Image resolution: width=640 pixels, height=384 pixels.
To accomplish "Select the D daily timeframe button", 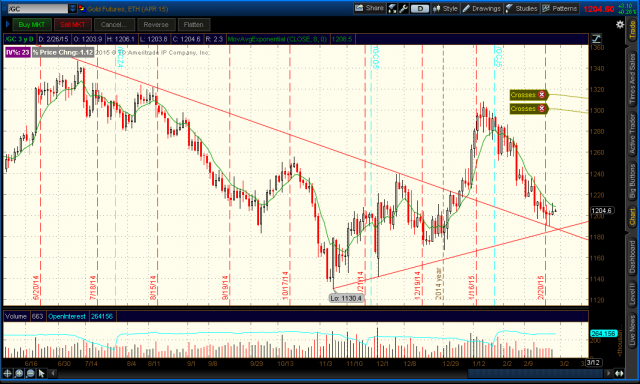I will click(x=420, y=9).
